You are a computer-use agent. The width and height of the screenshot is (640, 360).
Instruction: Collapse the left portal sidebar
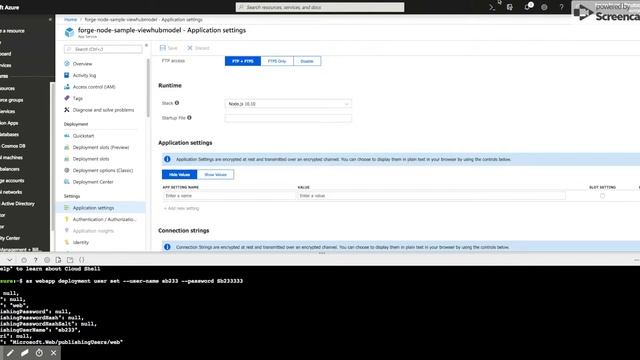pos(50,19)
